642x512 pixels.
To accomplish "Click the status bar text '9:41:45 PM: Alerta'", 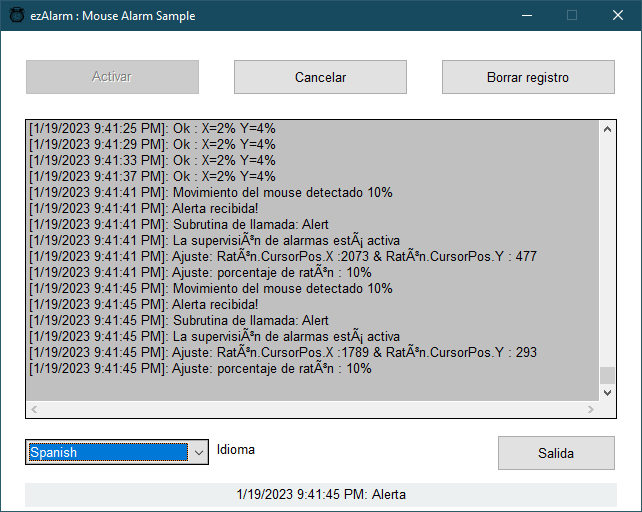I will pyautogui.click(x=321, y=494).
